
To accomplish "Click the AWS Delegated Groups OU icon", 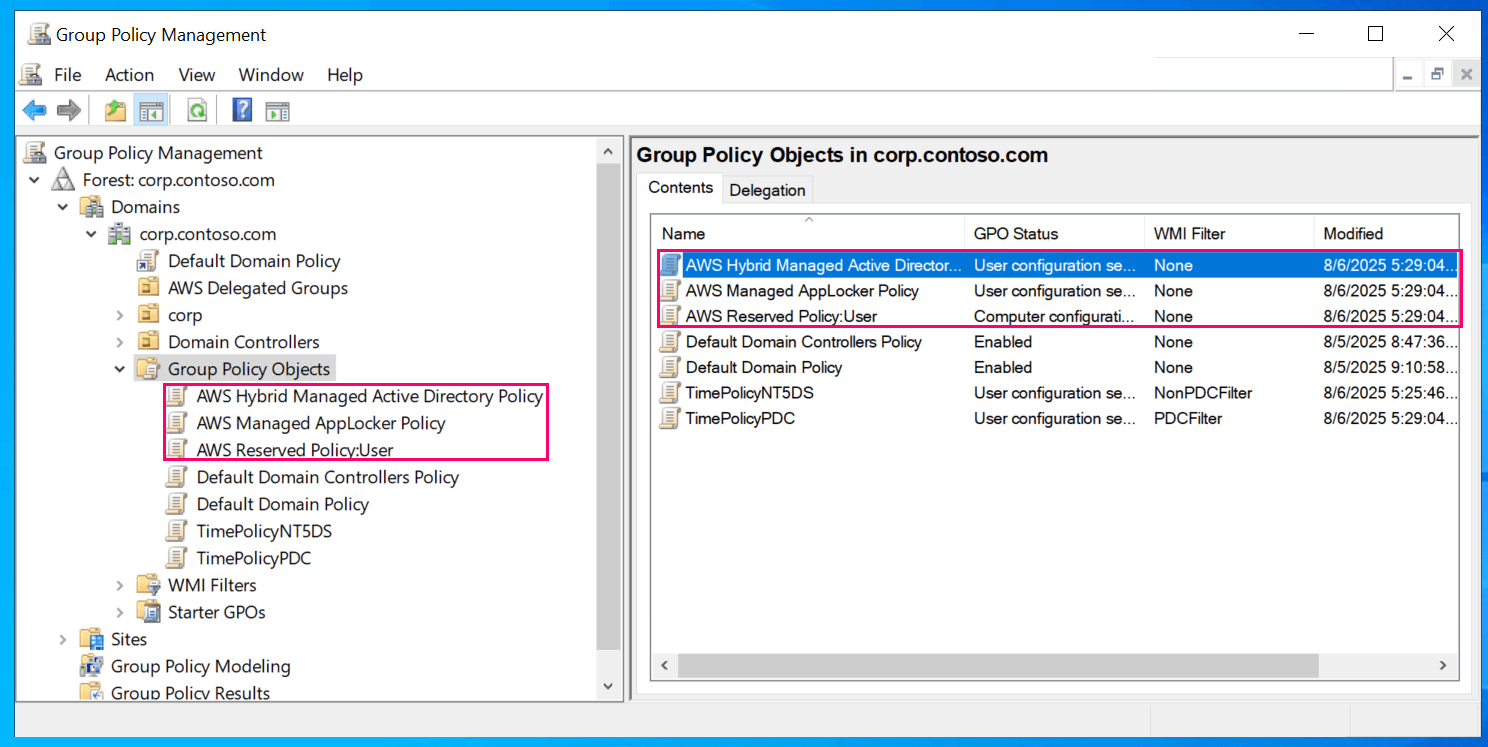I will [x=148, y=288].
